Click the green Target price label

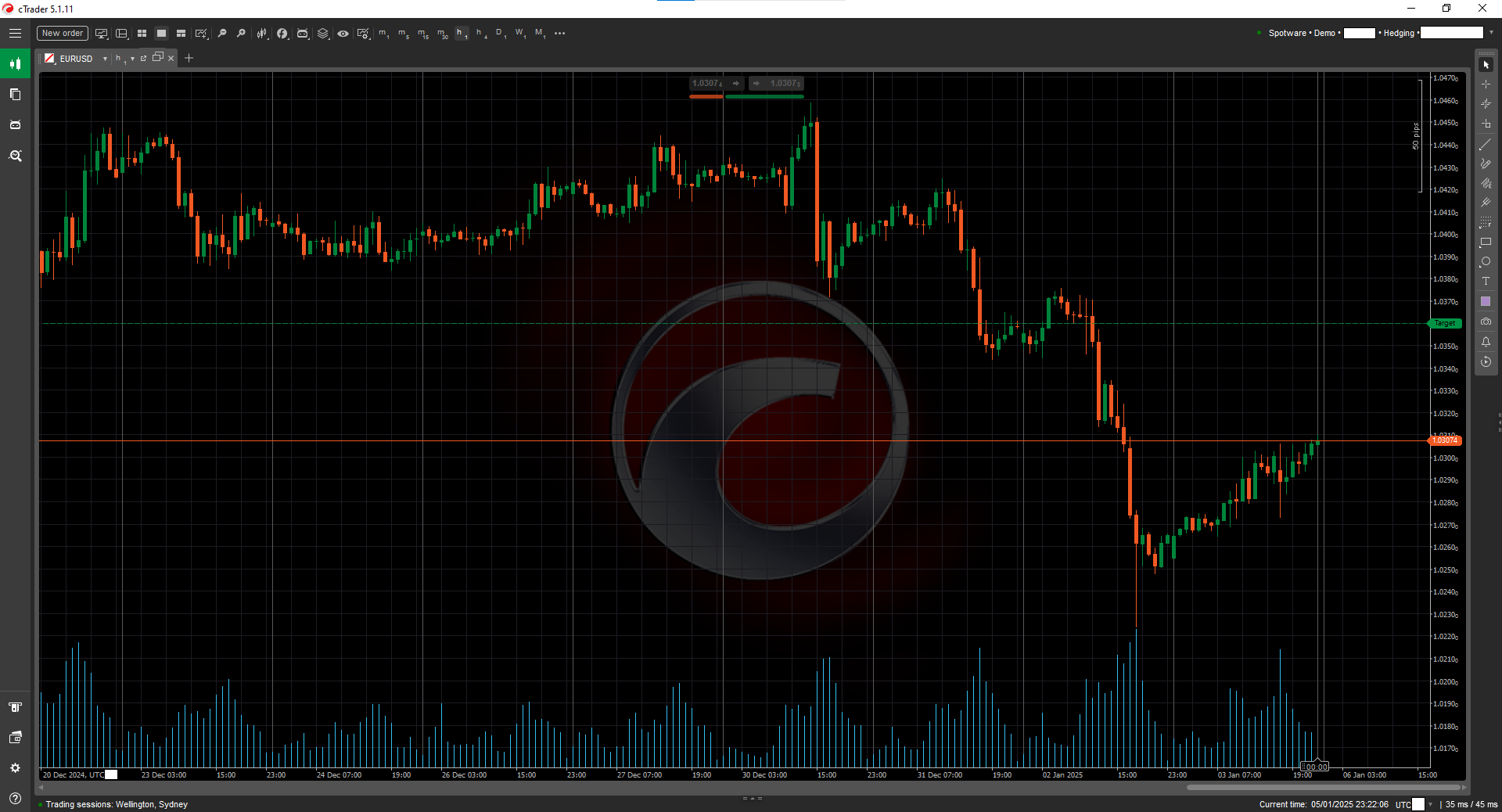(1445, 323)
